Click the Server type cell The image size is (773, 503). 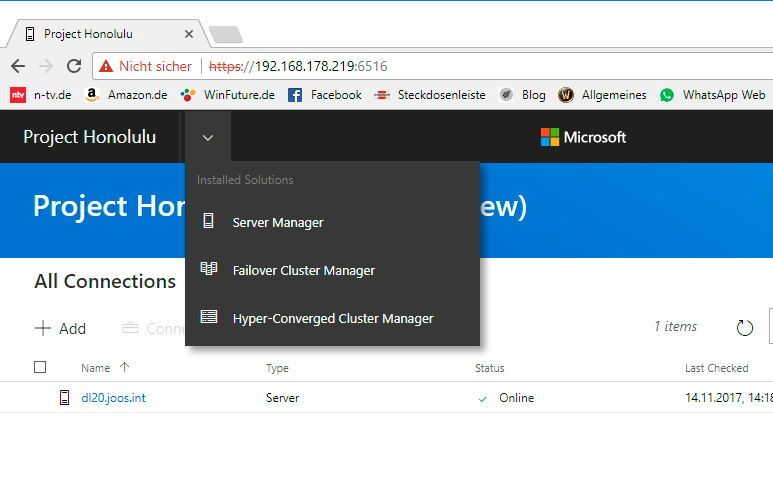pyautogui.click(x=282, y=397)
